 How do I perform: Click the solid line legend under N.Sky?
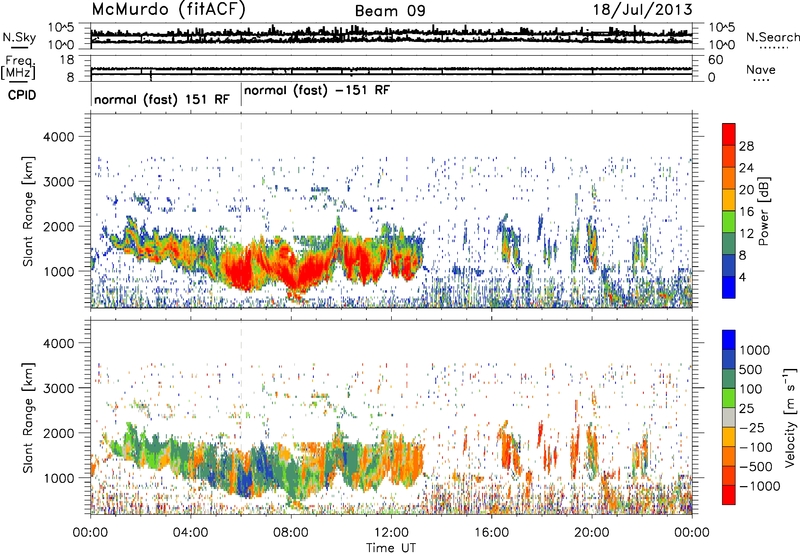19,48
